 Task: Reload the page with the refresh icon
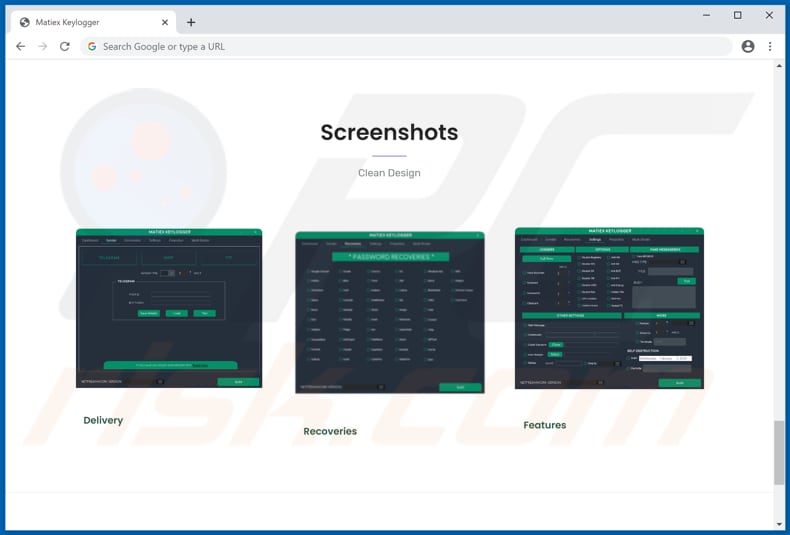tap(64, 46)
